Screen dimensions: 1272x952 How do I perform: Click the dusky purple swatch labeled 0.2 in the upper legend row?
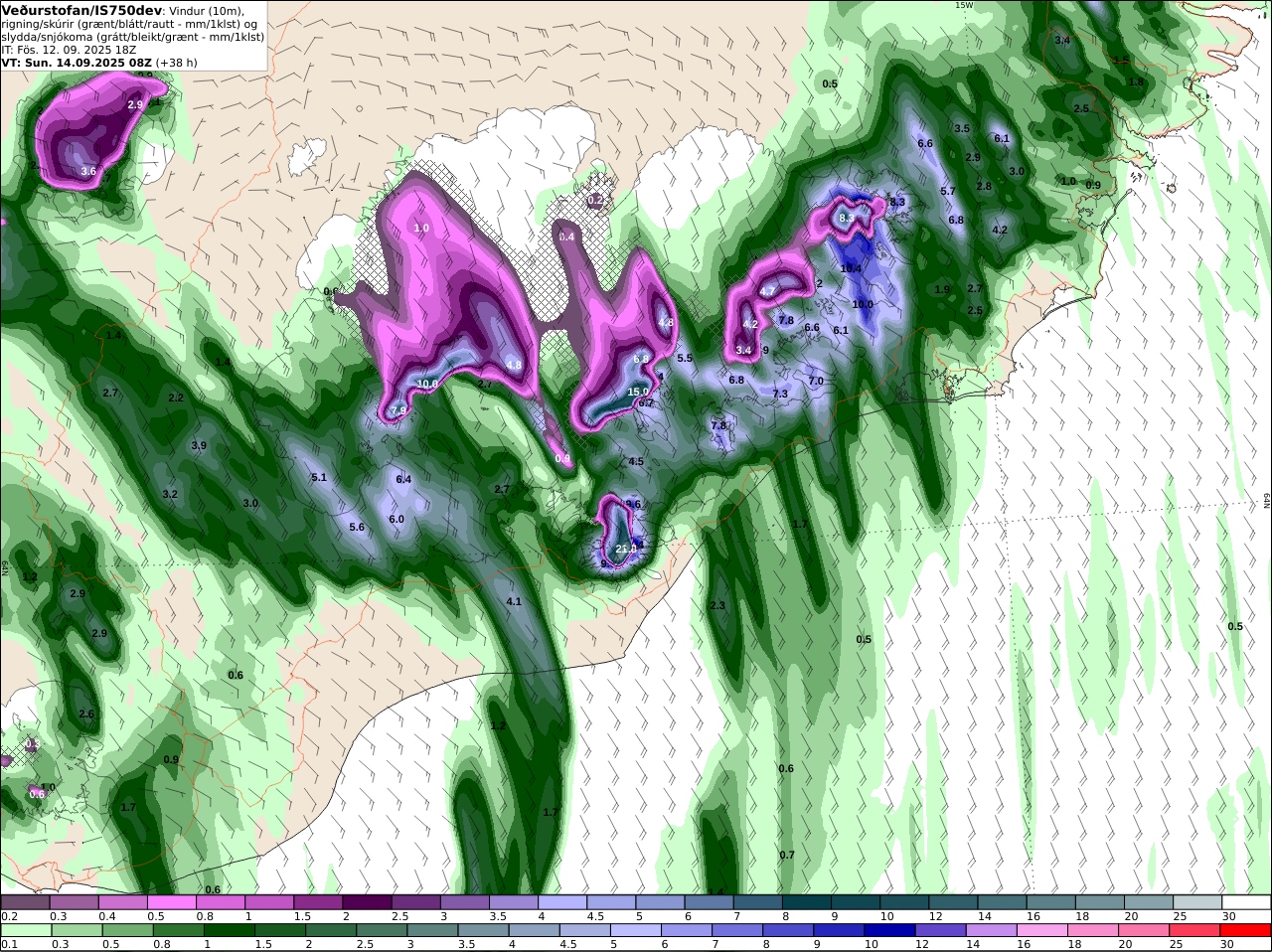pyautogui.click(x=24, y=901)
